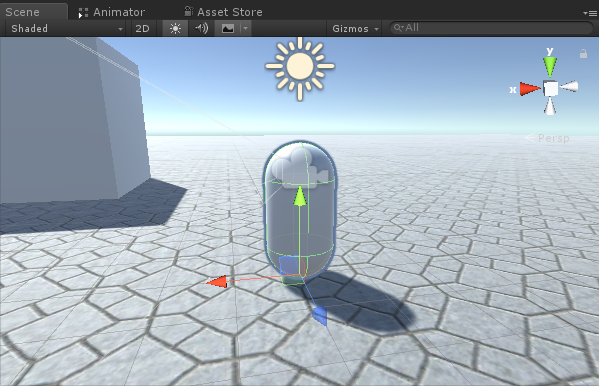This screenshot has height=386, width=599.
Task: Open the panel options menu at top right
Action: 590,13
